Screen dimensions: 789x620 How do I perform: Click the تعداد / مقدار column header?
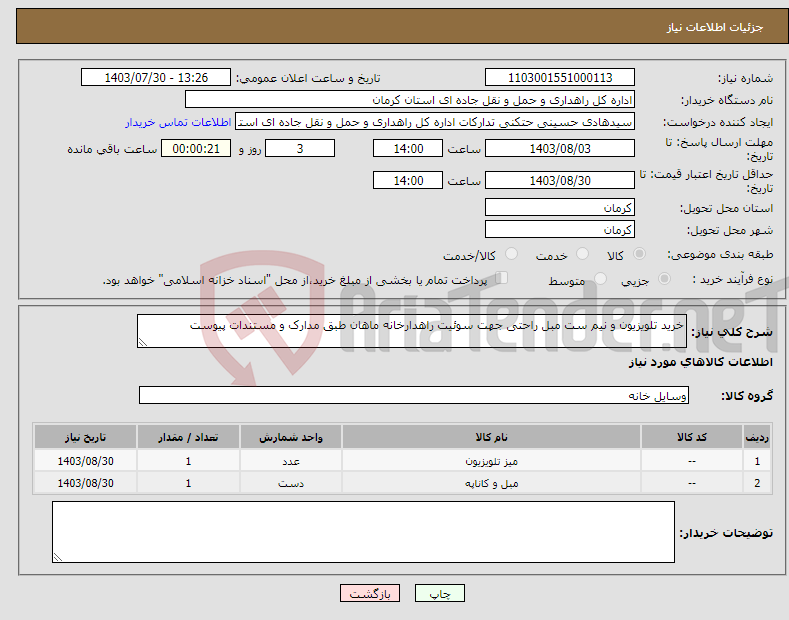pos(188,437)
